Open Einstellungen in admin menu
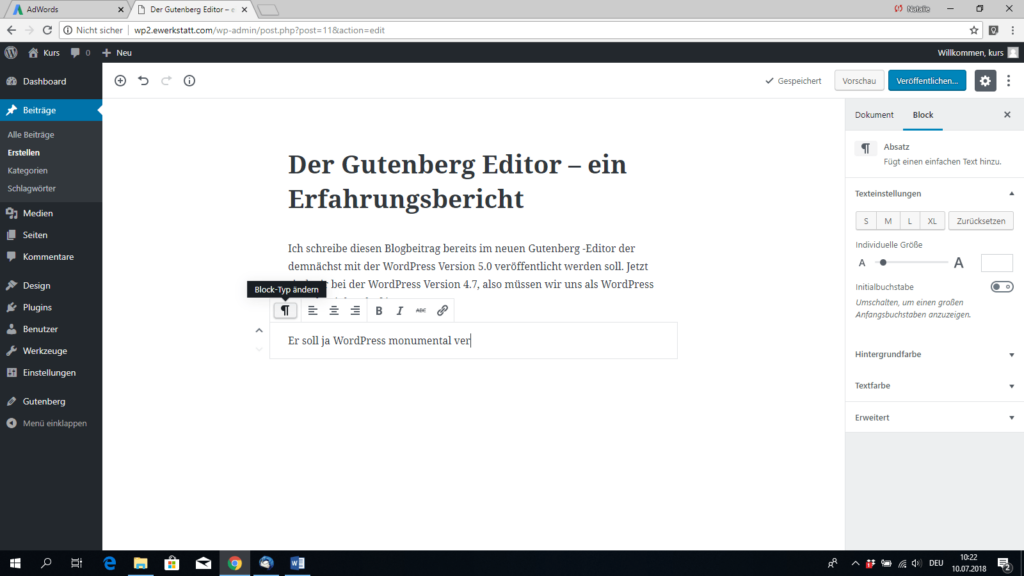1024x576 pixels. click(51, 373)
